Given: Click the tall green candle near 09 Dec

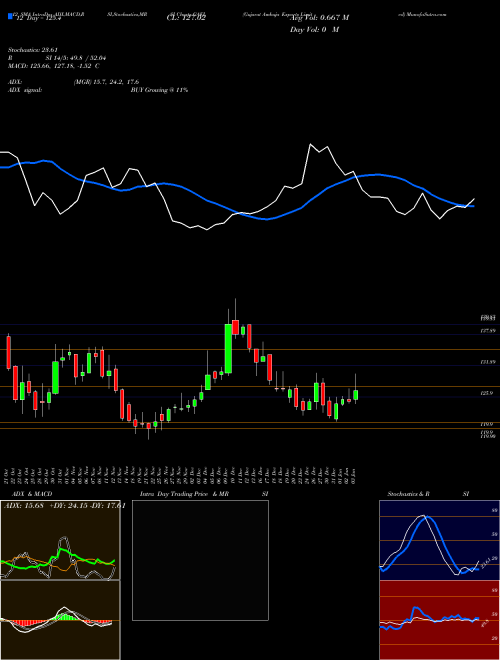Looking at the screenshot, I should pos(228,348).
